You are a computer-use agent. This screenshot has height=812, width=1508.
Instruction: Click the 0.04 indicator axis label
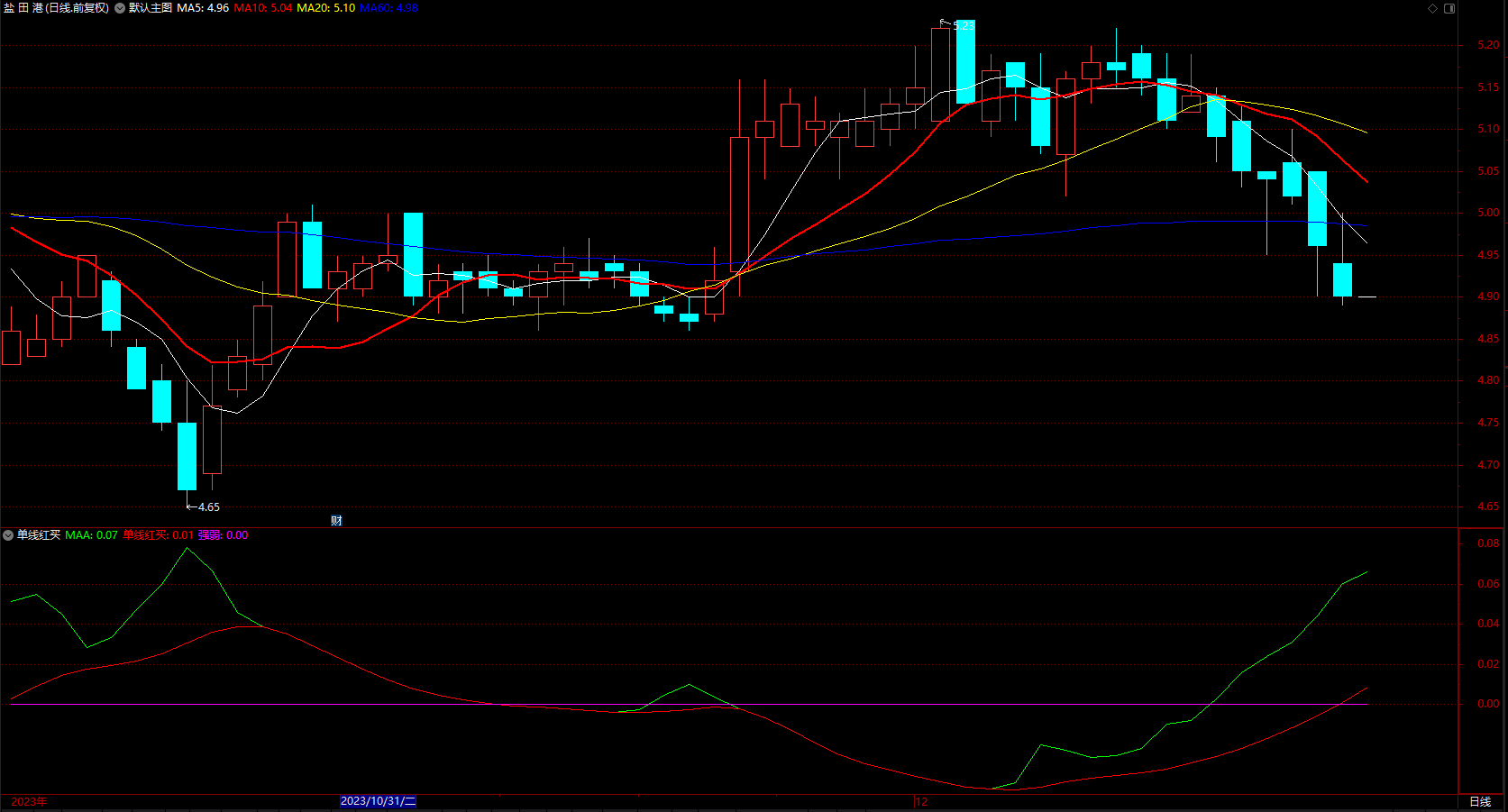click(1489, 624)
